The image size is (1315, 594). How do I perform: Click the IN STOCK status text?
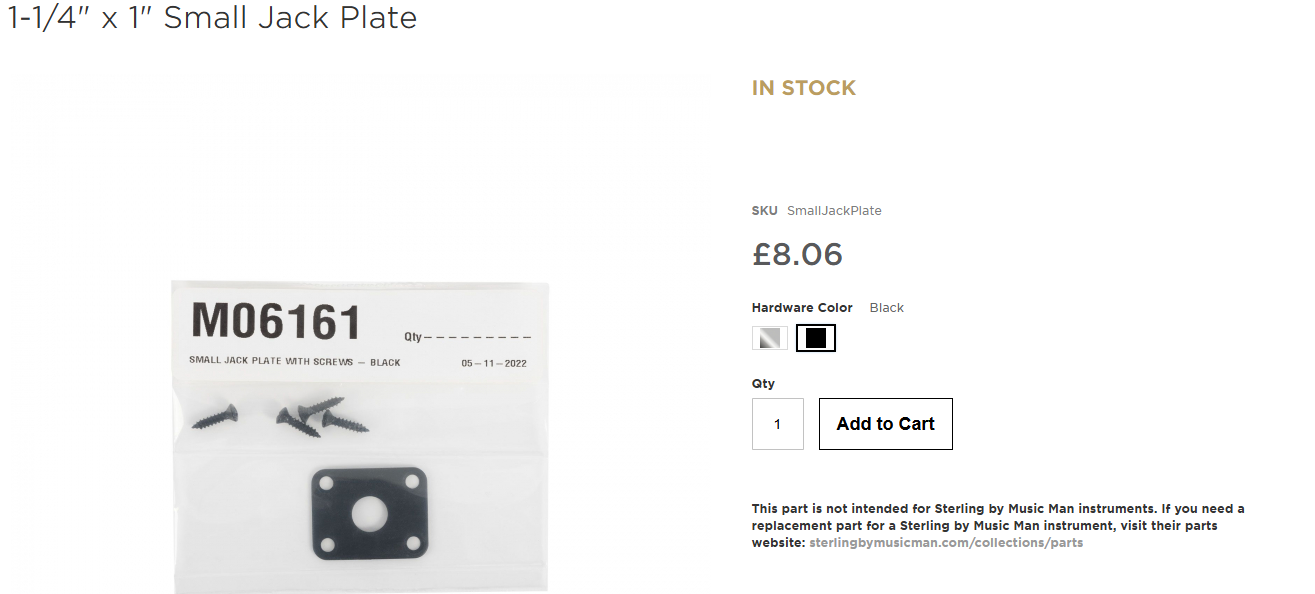coord(803,88)
